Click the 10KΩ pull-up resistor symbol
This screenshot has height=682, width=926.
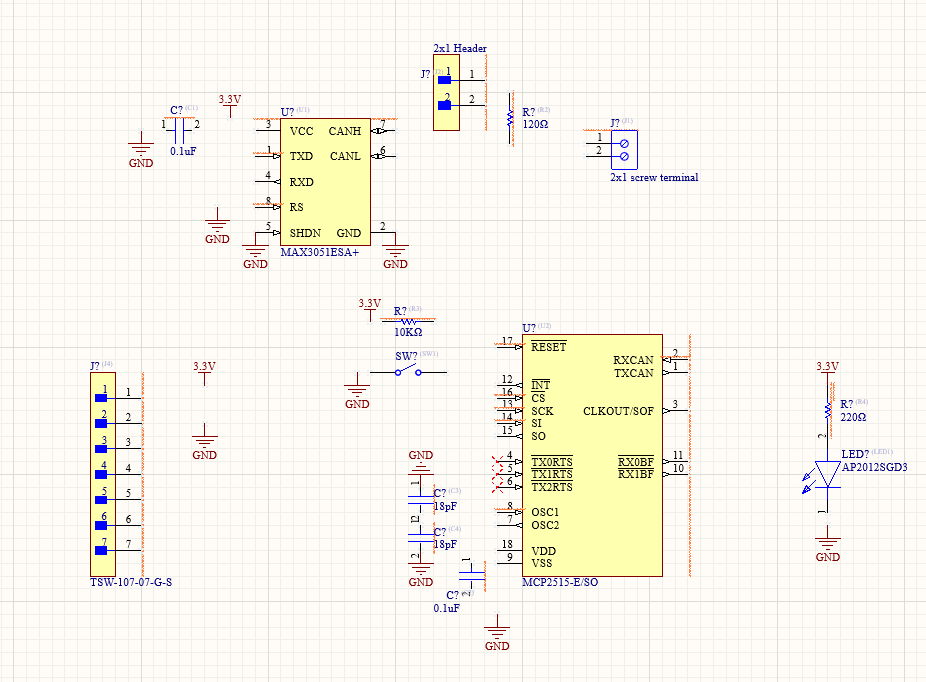[408, 322]
